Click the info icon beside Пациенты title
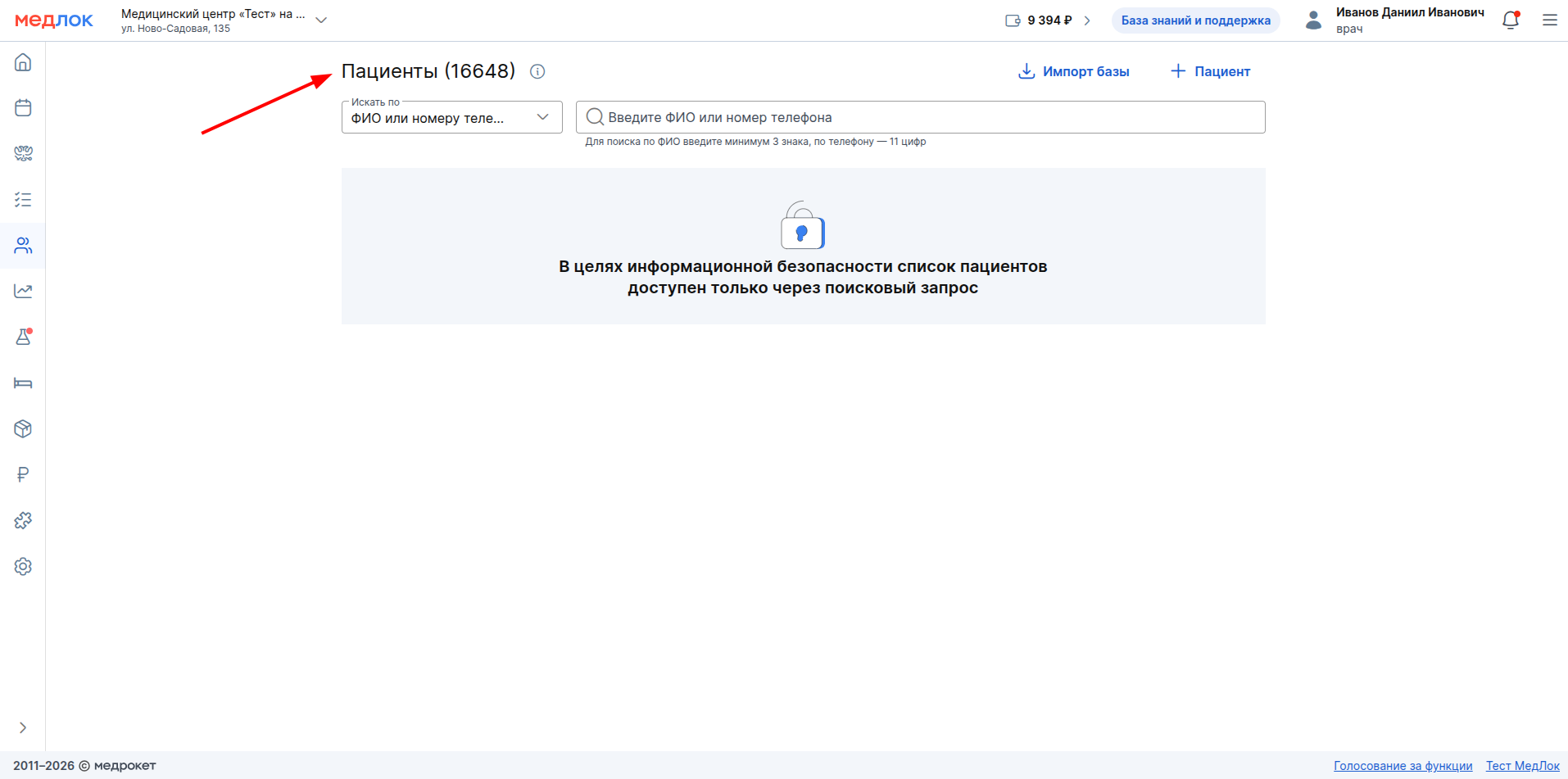Image resolution: width=1568 pixels, height=779 pixels. [x=537, y=71]
